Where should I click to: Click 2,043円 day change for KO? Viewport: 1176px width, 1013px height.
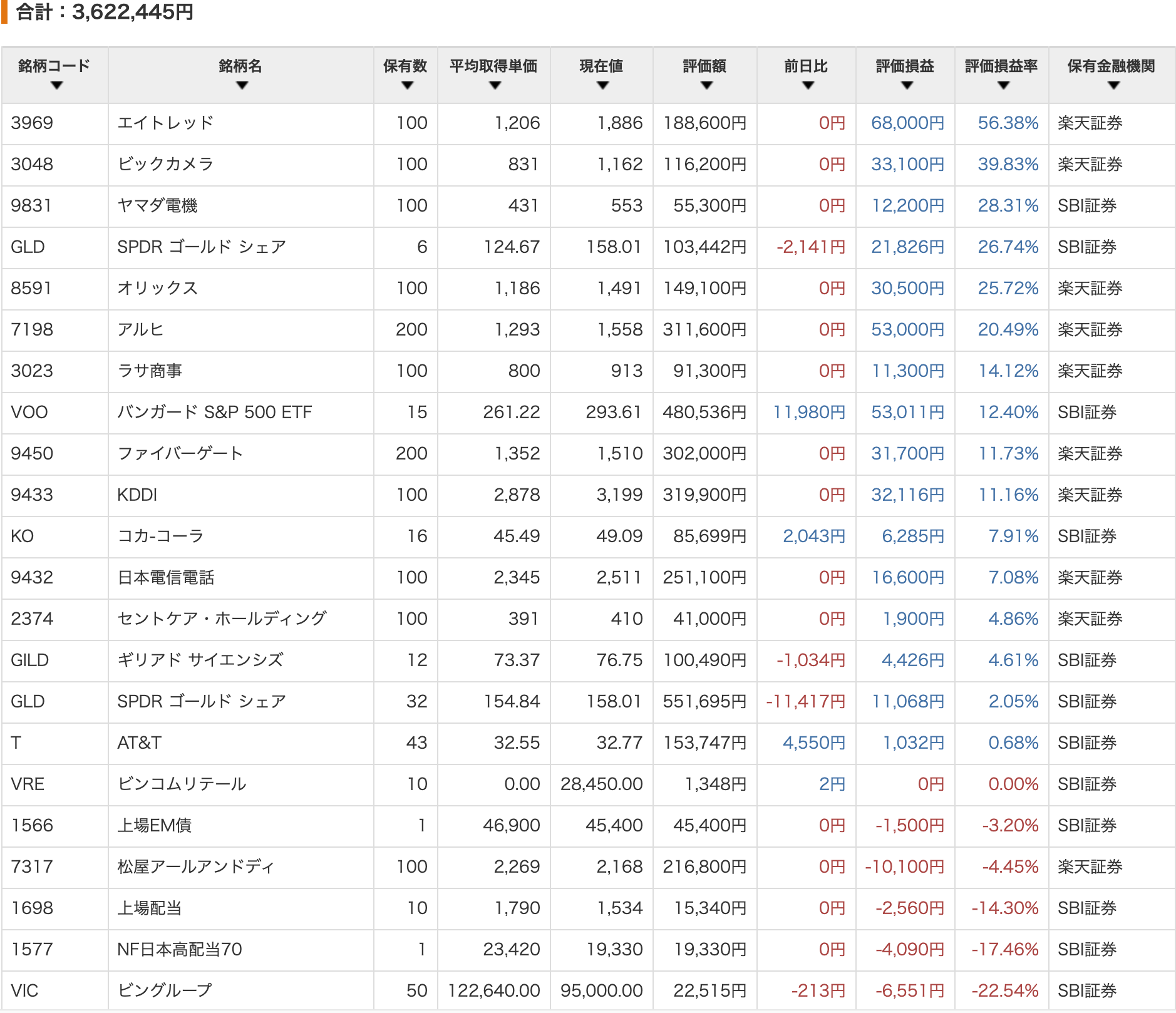click(x=814, y=536)
